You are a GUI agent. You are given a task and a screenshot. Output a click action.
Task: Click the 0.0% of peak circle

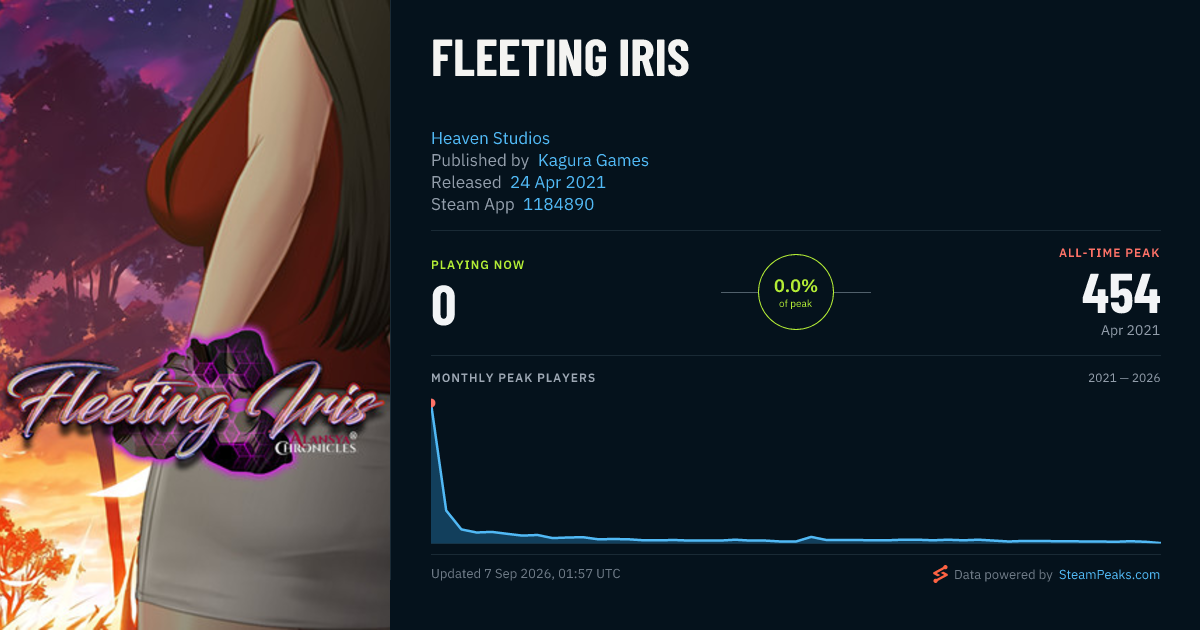point(796,292)
